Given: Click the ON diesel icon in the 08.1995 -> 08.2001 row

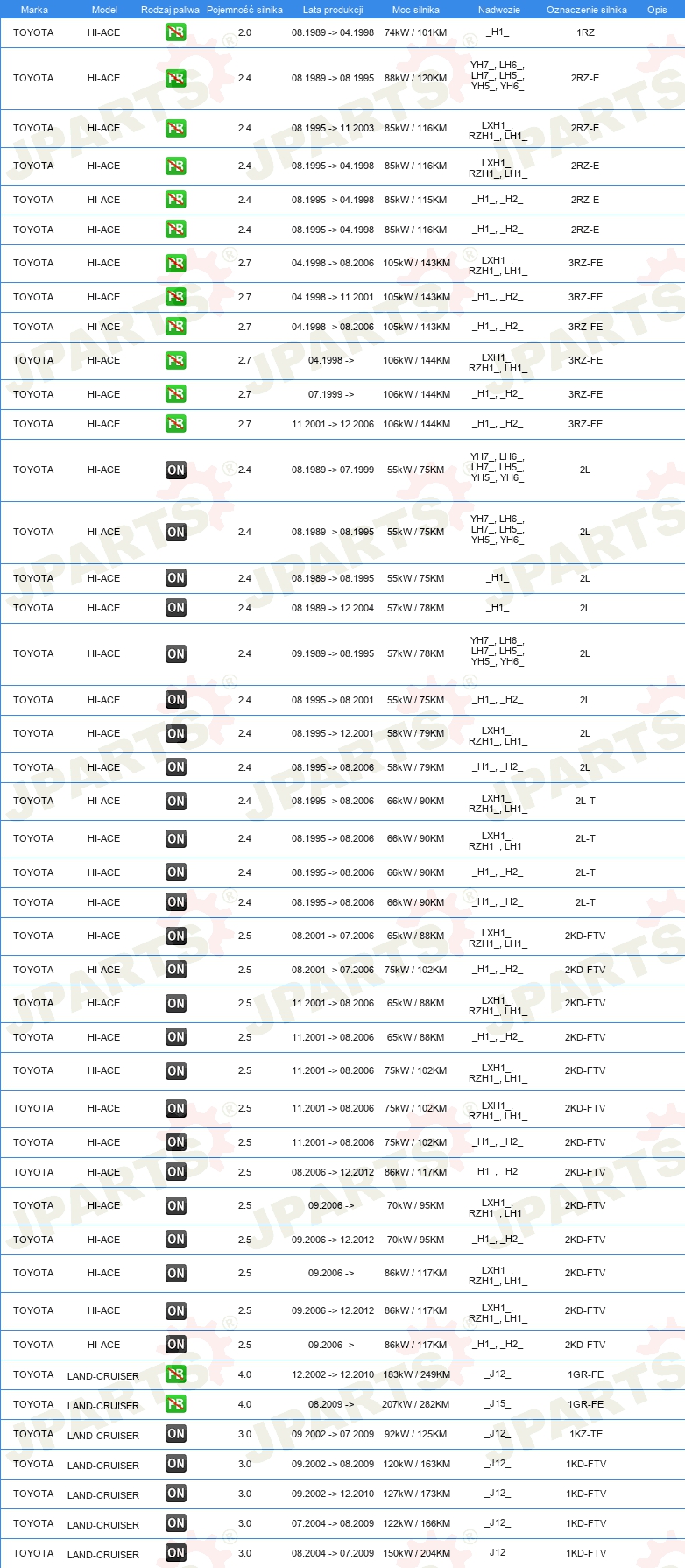Looking at the screenshot, I should [176, 700].
